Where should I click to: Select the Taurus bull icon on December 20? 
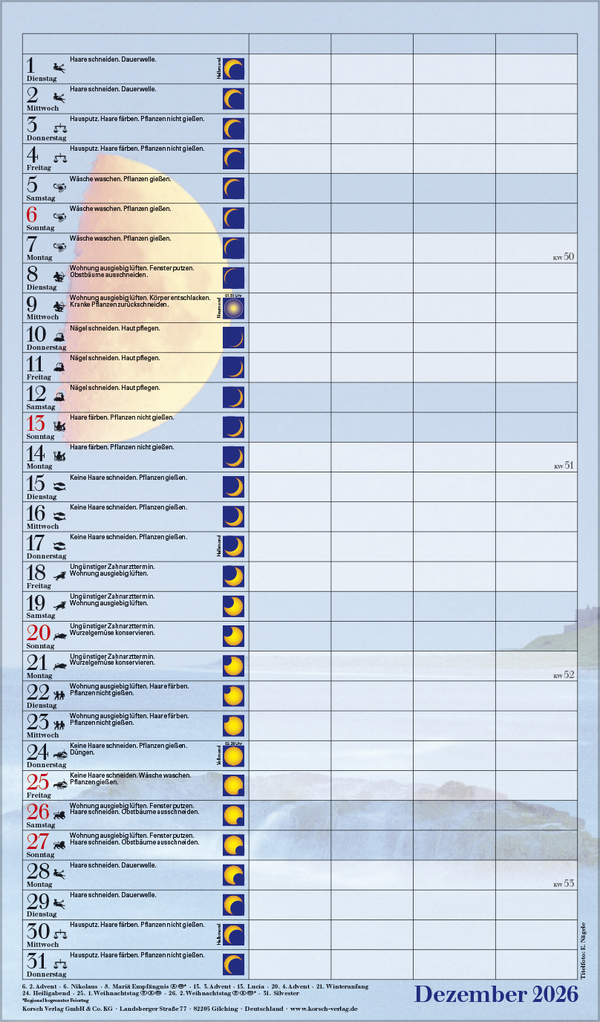61,635
